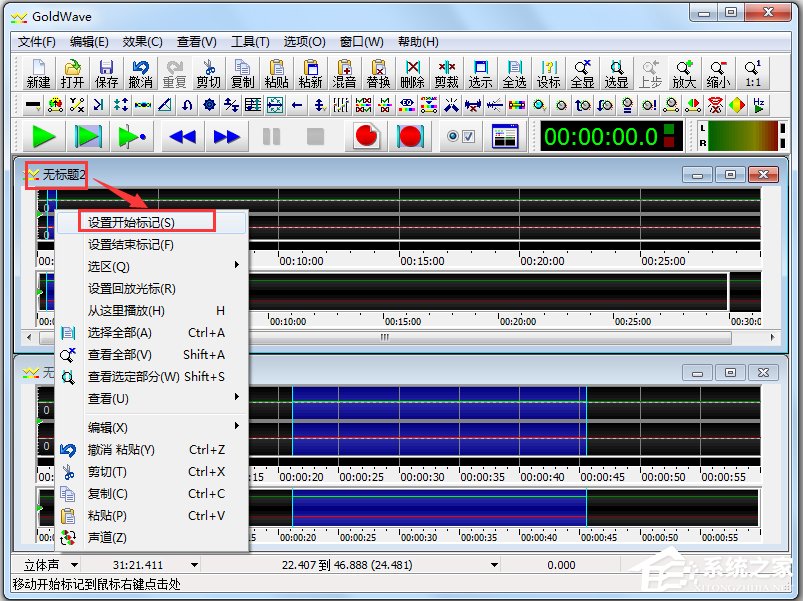Click the 粘贴 paste toolbar icon

click(x=276, y=73)
